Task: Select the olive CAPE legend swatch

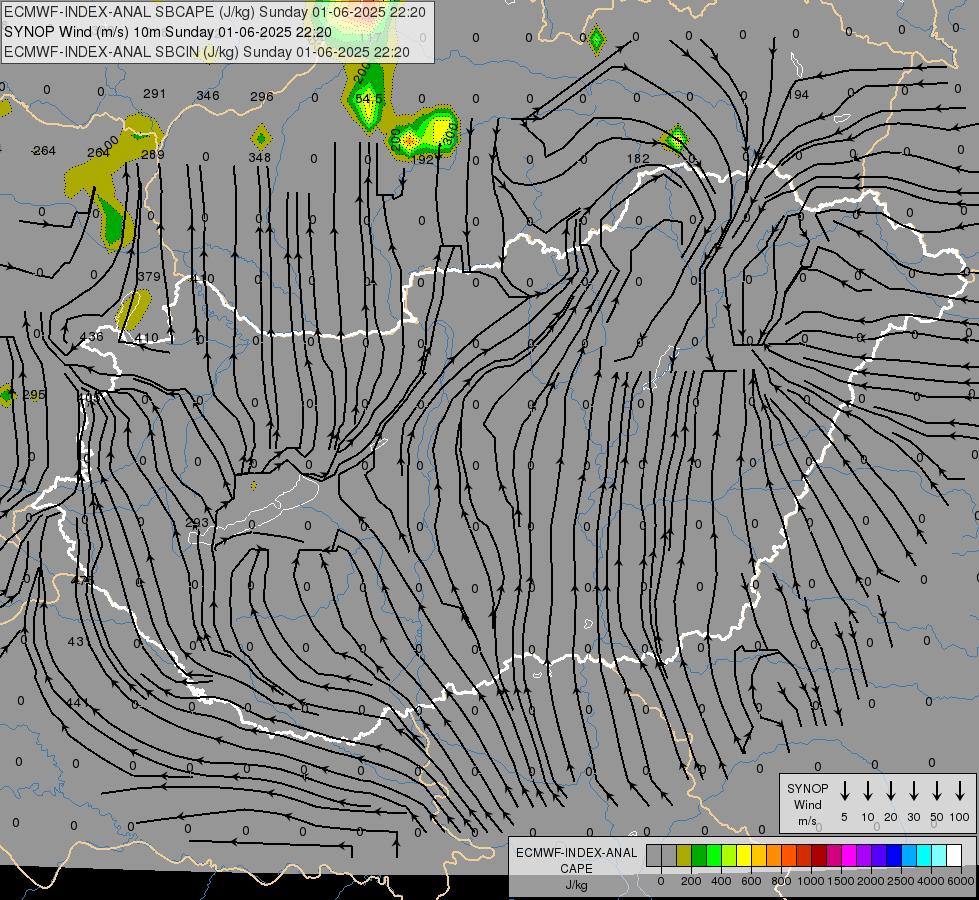Action: (x=684, y=855)
